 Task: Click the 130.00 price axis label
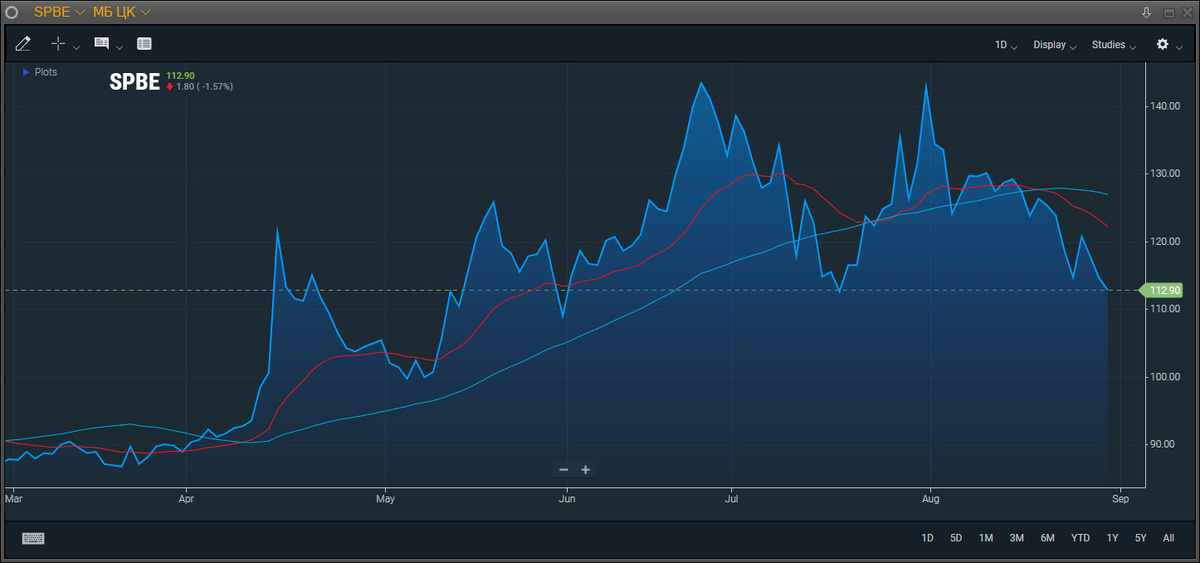1167,174
